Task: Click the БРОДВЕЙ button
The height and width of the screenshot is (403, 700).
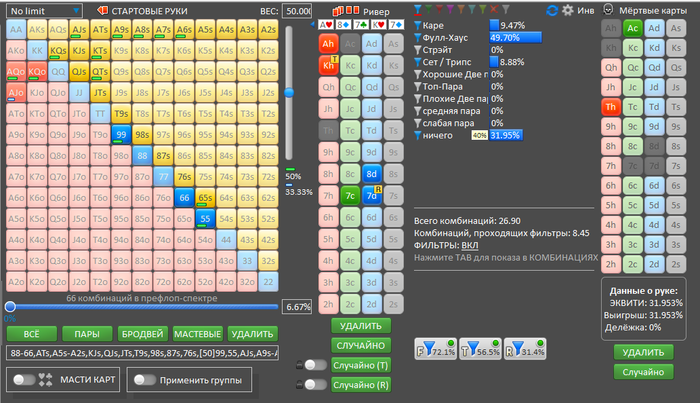Action: pyautogui.click(x=142, y=334)
